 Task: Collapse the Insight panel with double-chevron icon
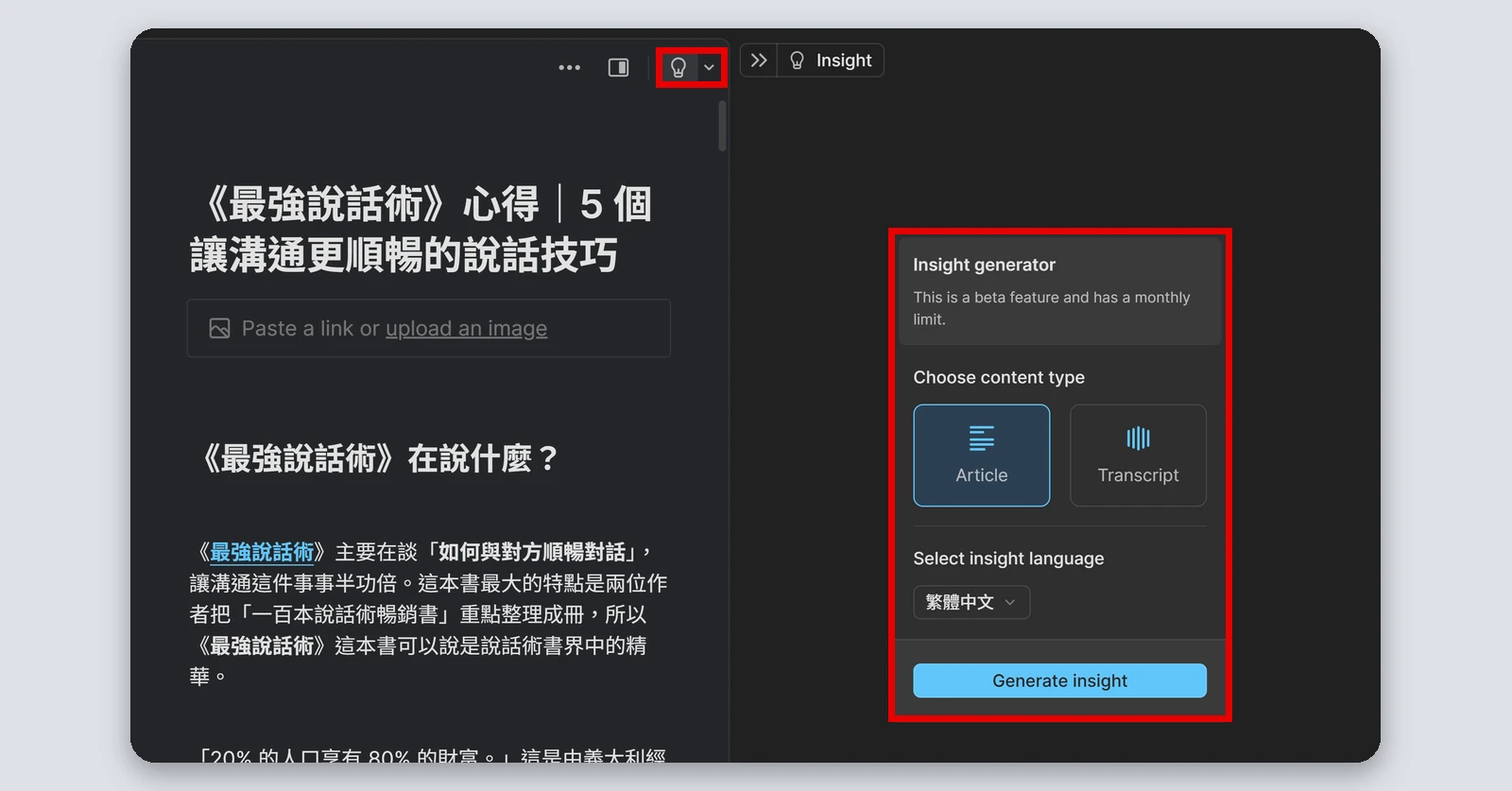(x=759, y=60)
